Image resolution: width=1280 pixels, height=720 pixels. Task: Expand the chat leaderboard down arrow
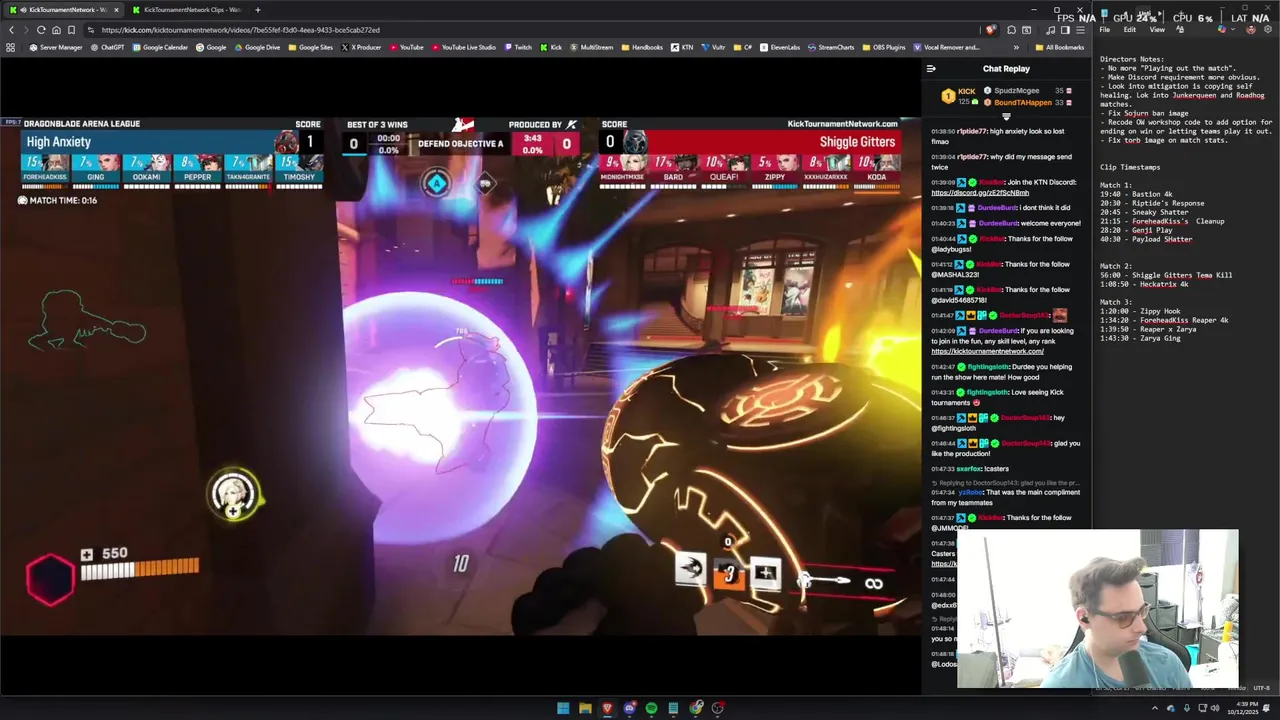pyautogui.click(x=1006, y=116)
